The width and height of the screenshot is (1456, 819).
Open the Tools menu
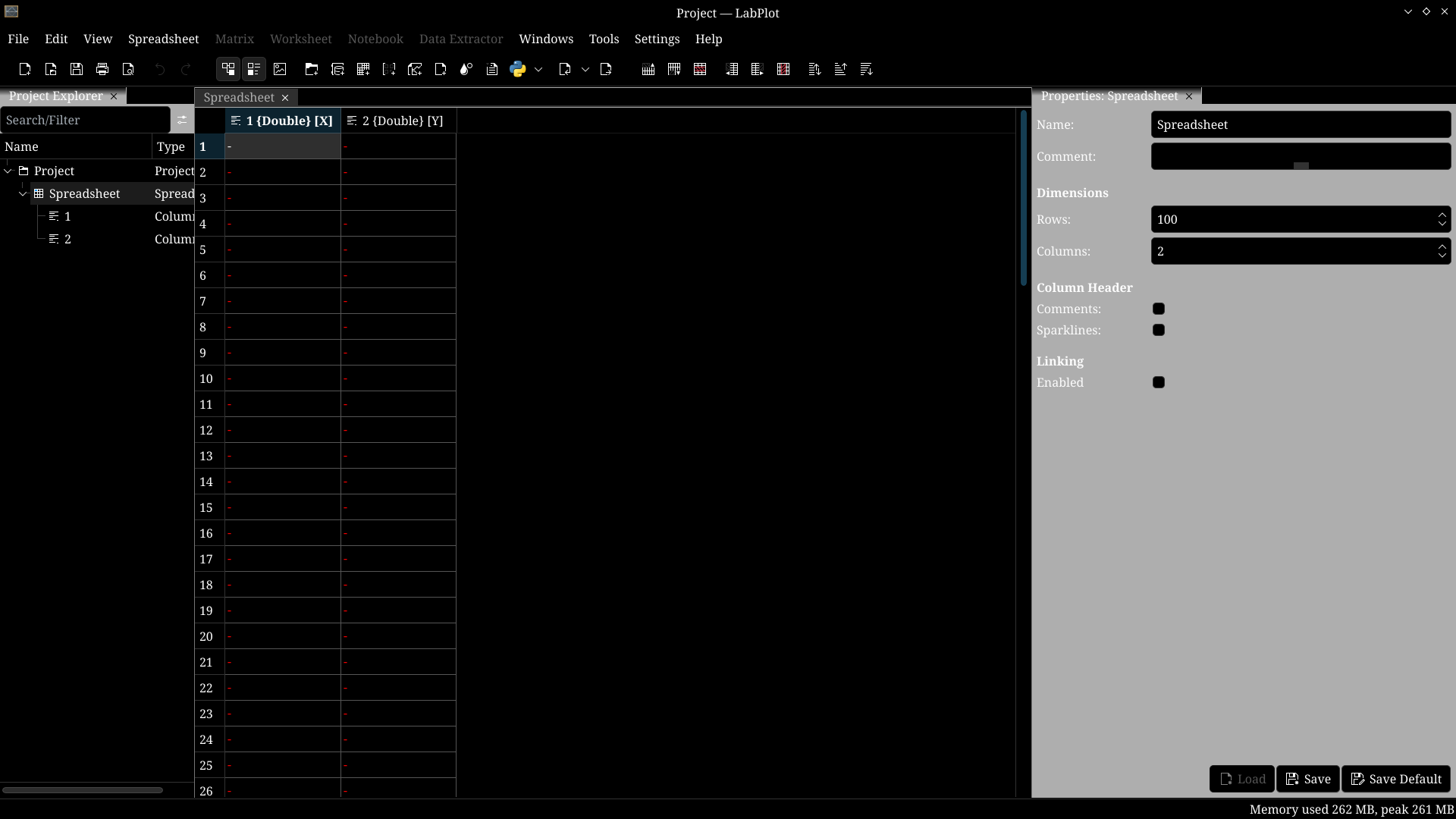point(604,39)
